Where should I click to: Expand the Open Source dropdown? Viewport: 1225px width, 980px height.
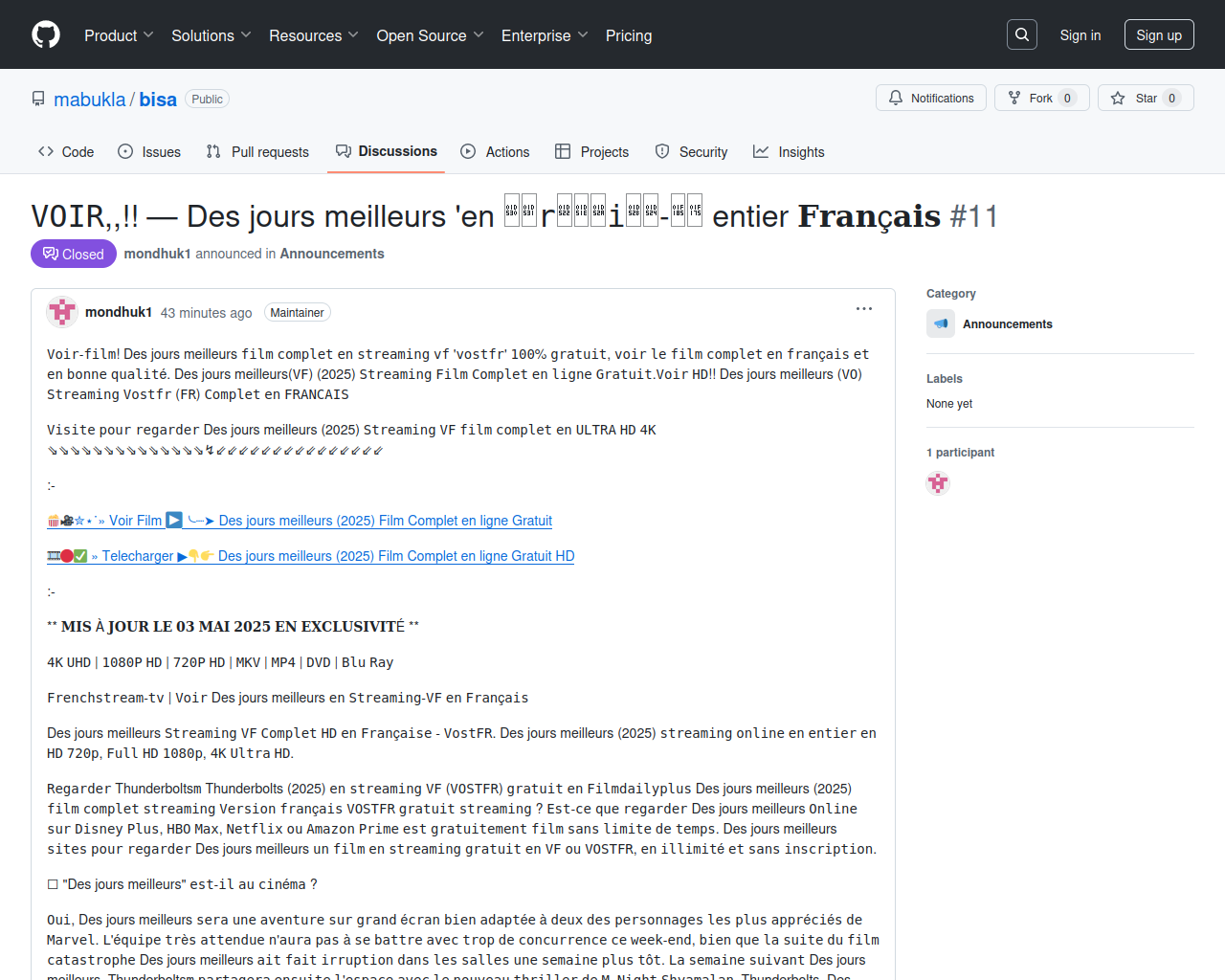tap(430, 35)
